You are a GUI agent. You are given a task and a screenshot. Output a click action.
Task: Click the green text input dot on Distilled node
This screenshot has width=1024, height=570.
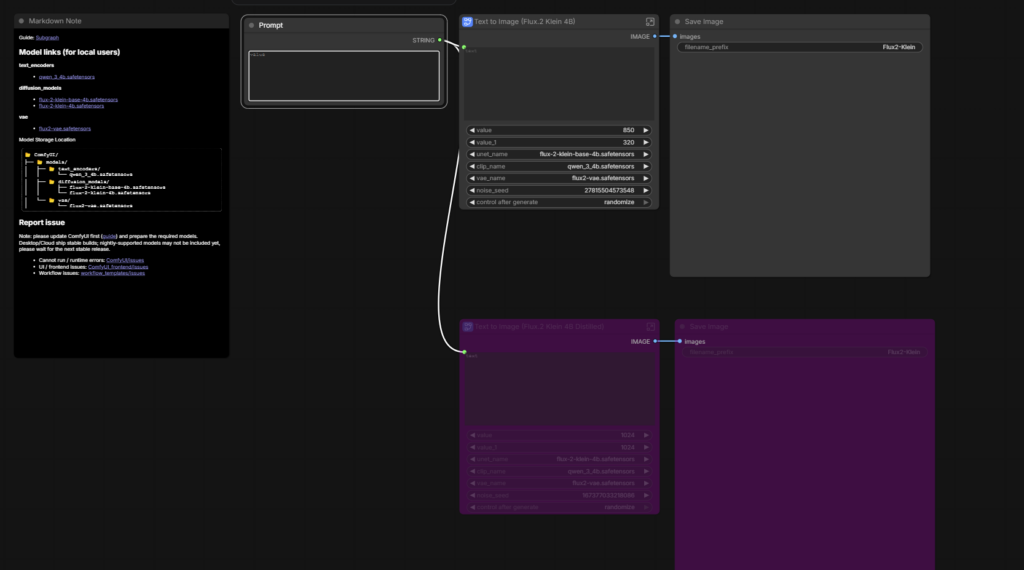click(464, 352)
